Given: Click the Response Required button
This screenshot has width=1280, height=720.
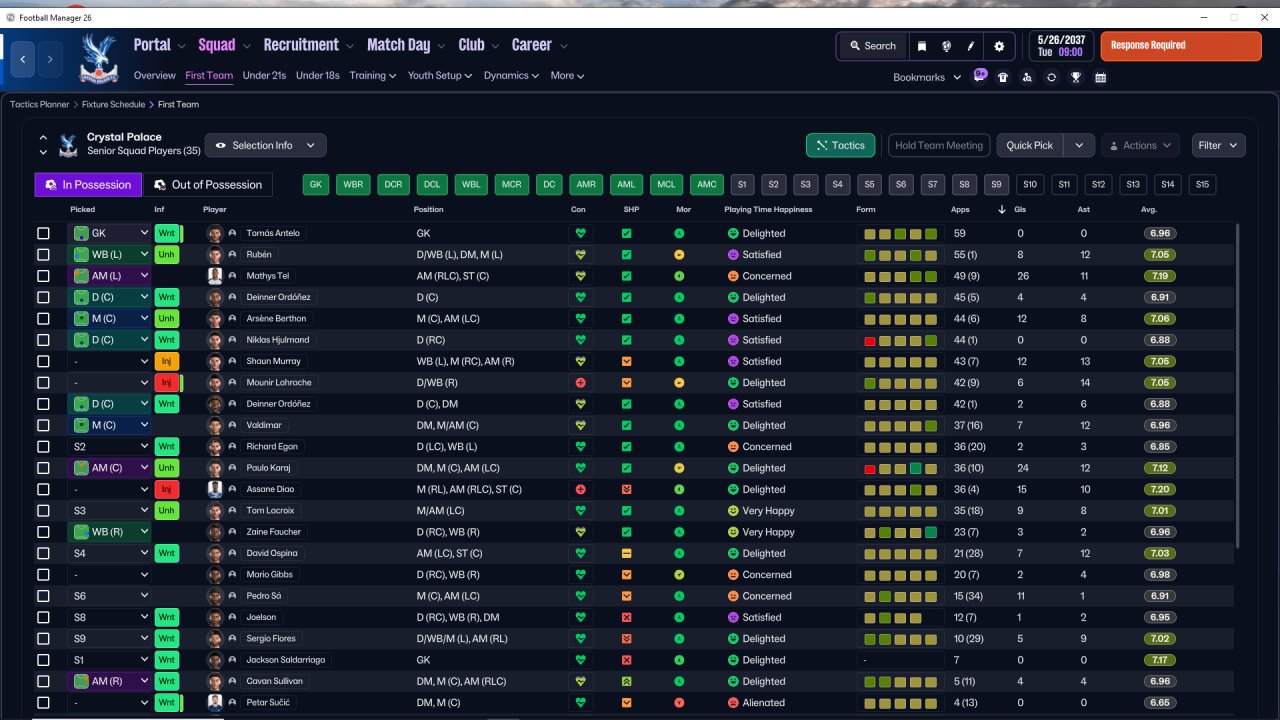Looking at the screenshot, I should tap(1181, 46).
